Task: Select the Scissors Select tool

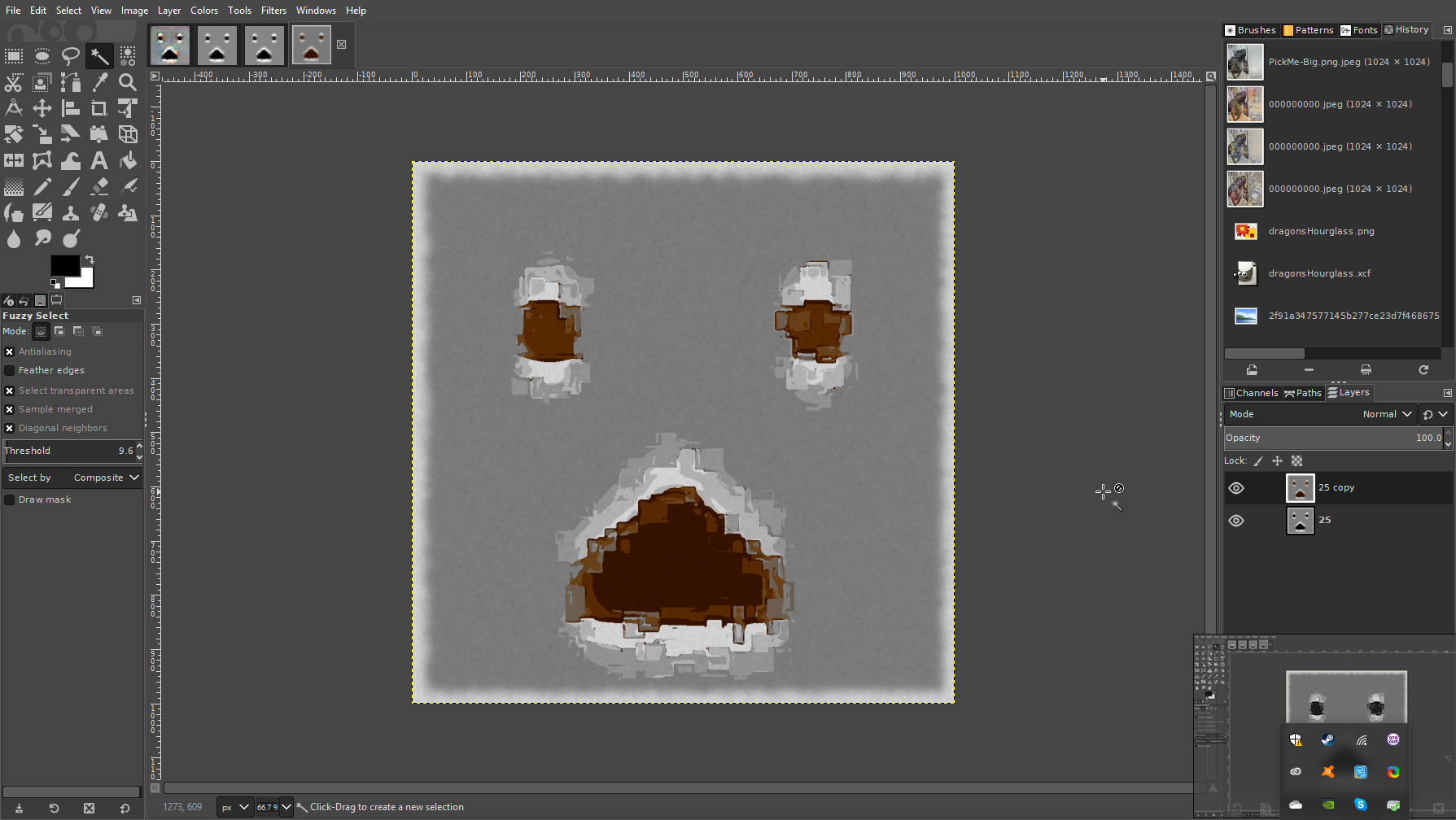Action: [x=14, y=82]
